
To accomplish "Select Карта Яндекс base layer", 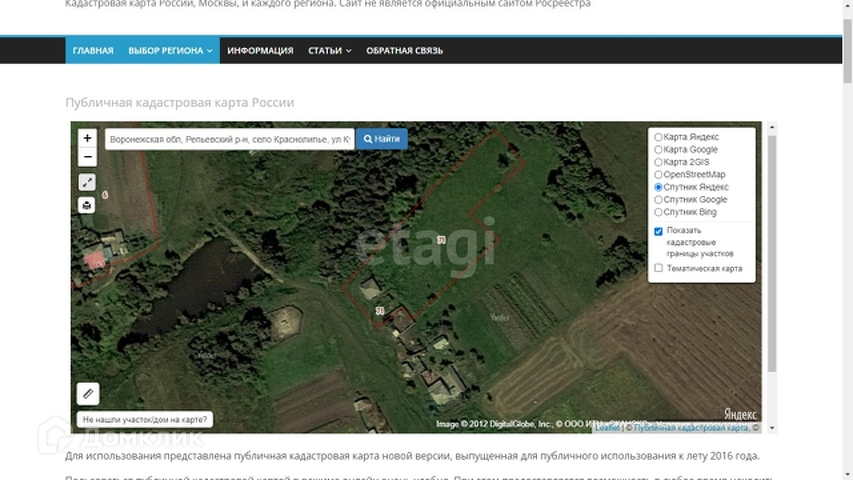I will [658, 137].
